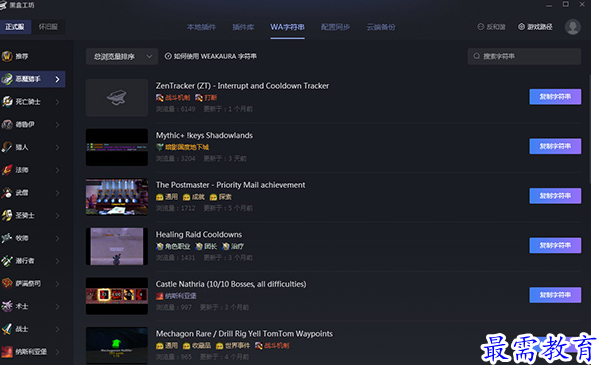
Task: Open 如何使用 WEAKAURA 字符串 help link
Action: (211, 57)
